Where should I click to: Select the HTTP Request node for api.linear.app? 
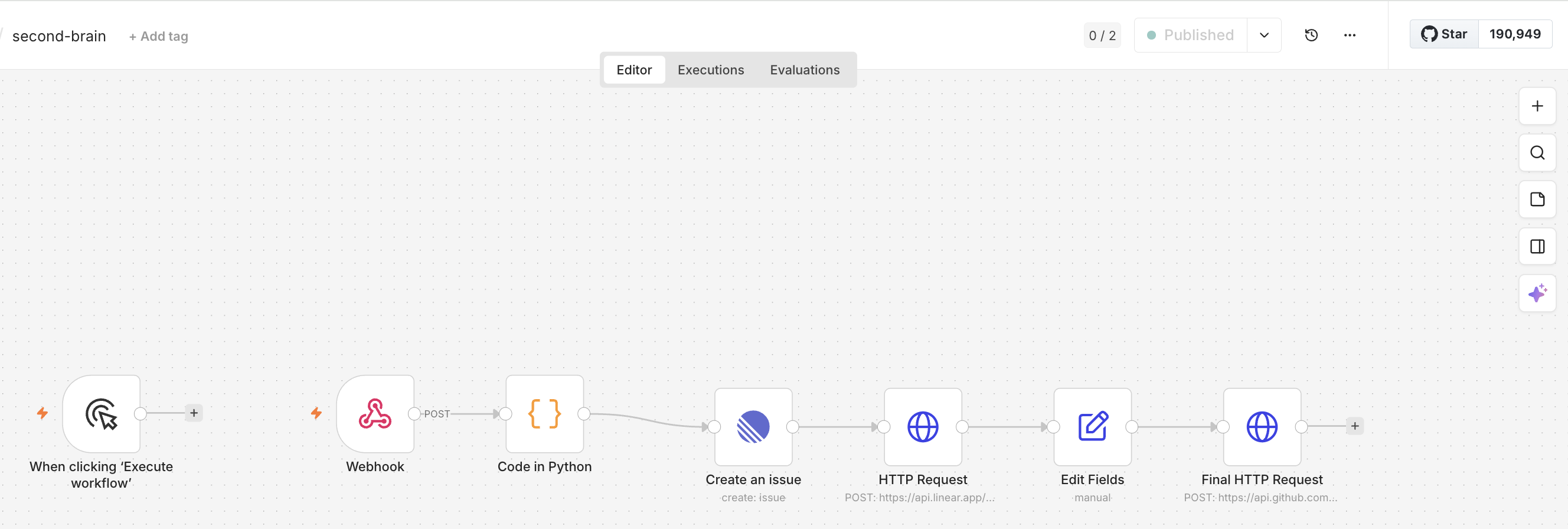click(x=923, y=427)
